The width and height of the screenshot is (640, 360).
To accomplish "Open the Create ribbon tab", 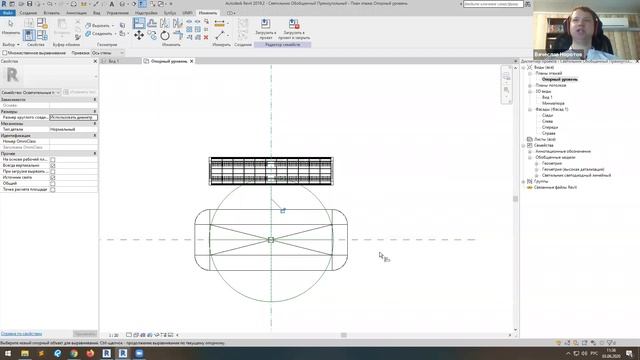I will point(28,13).
